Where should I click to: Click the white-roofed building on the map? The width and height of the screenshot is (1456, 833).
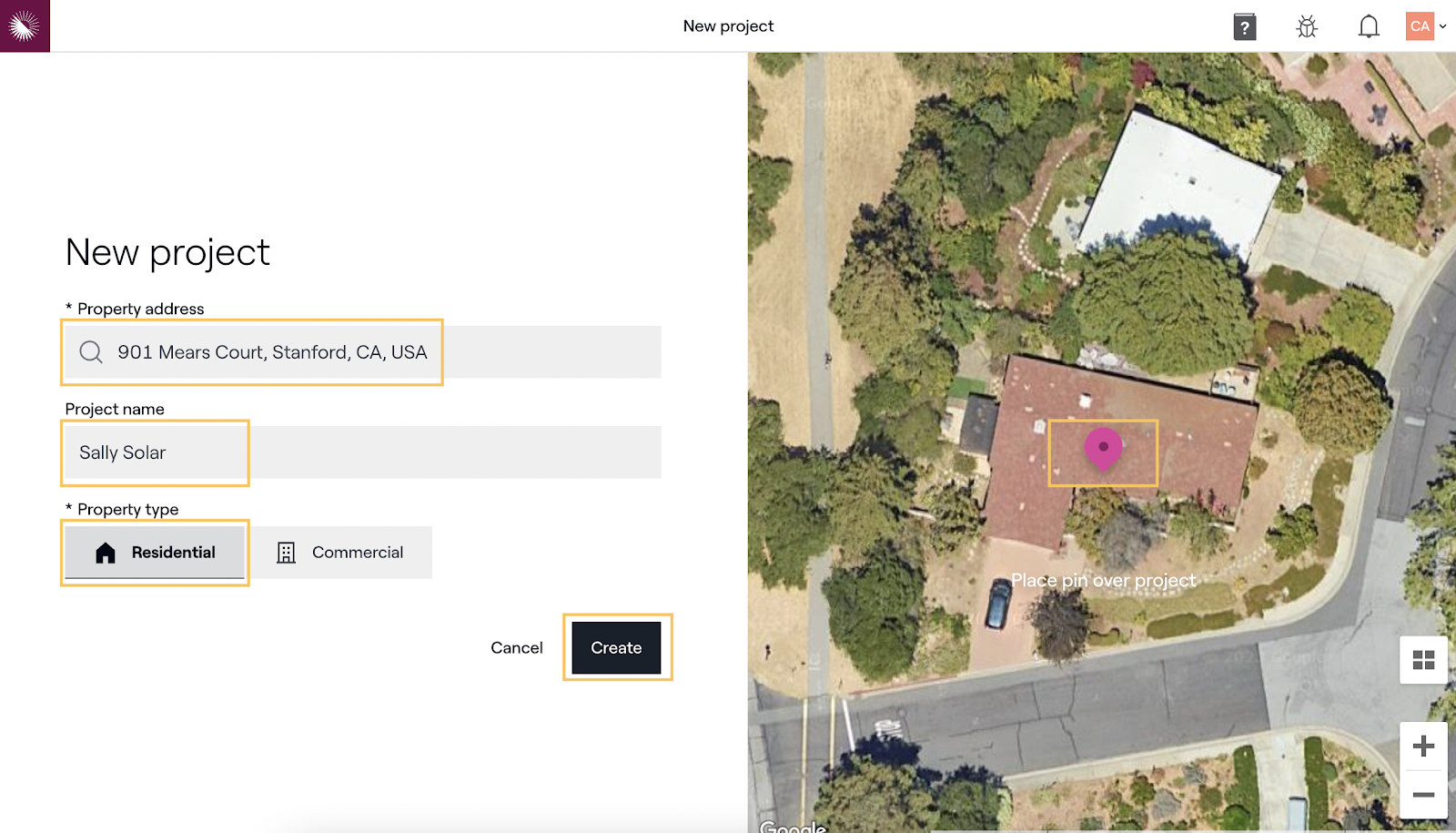(x=1179, y=182)
